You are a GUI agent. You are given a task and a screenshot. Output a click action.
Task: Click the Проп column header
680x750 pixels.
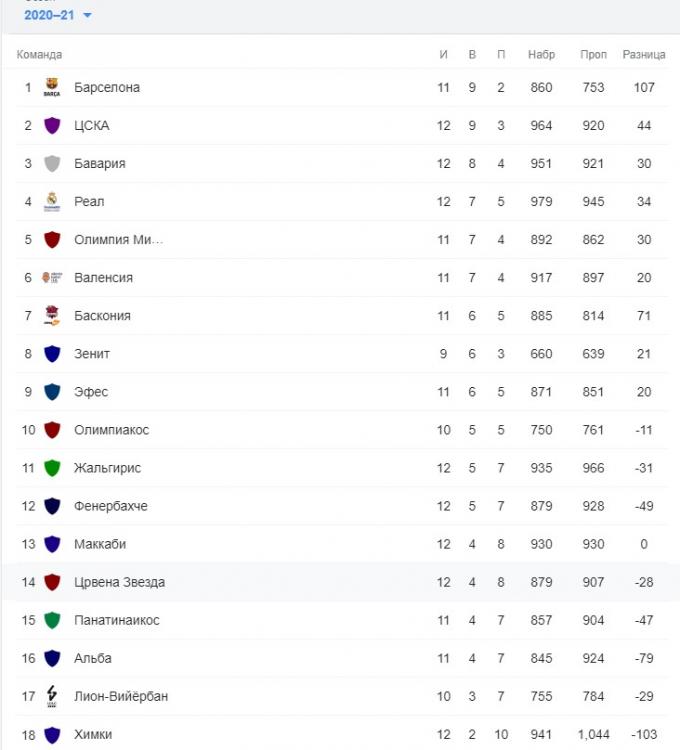pos(593,54)
